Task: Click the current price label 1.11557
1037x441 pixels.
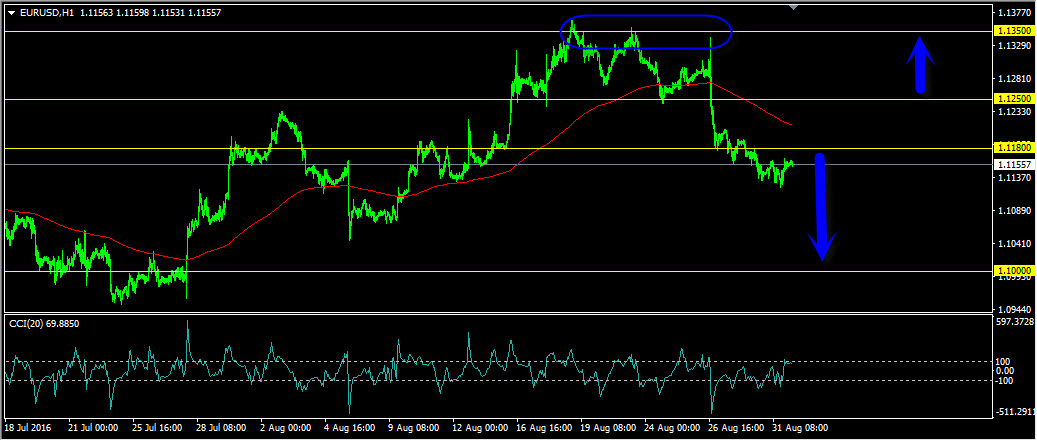Action: tap(1013, 165)
